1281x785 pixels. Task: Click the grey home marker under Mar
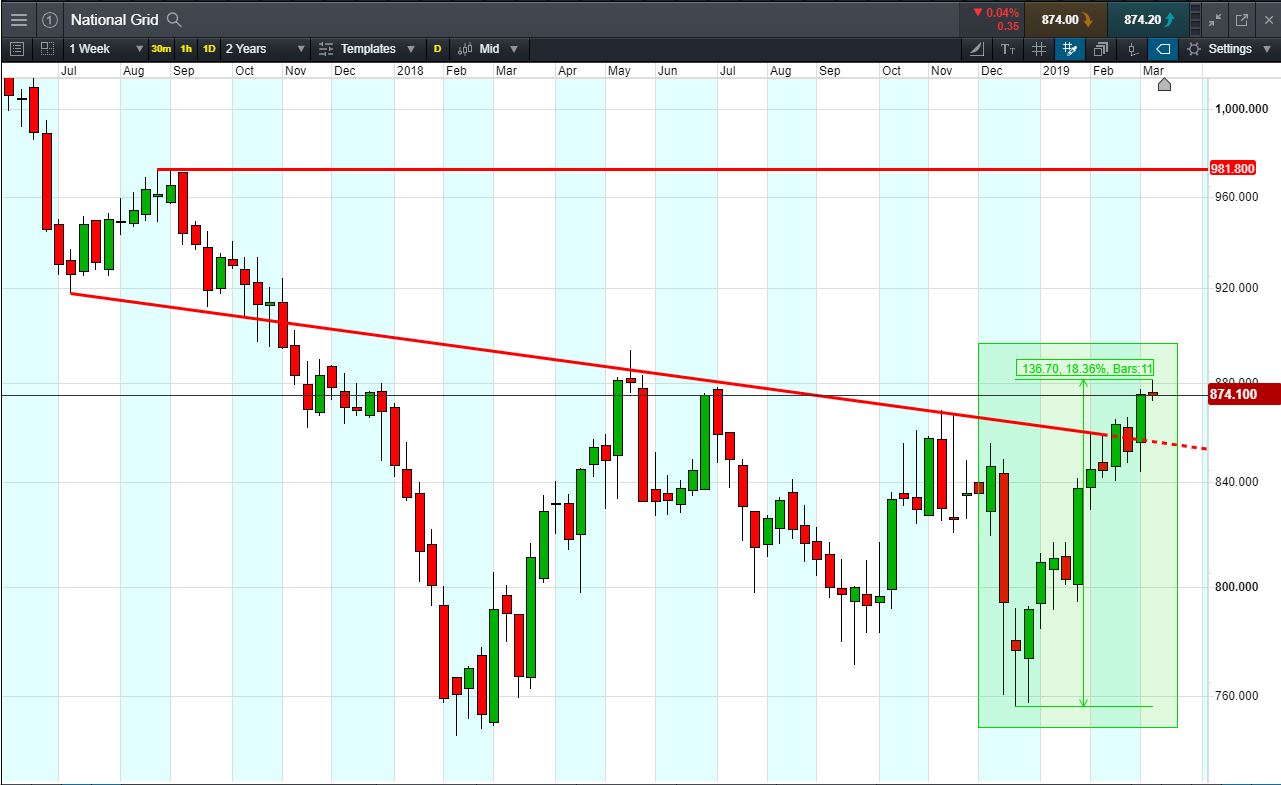(x=1164, y=85)
